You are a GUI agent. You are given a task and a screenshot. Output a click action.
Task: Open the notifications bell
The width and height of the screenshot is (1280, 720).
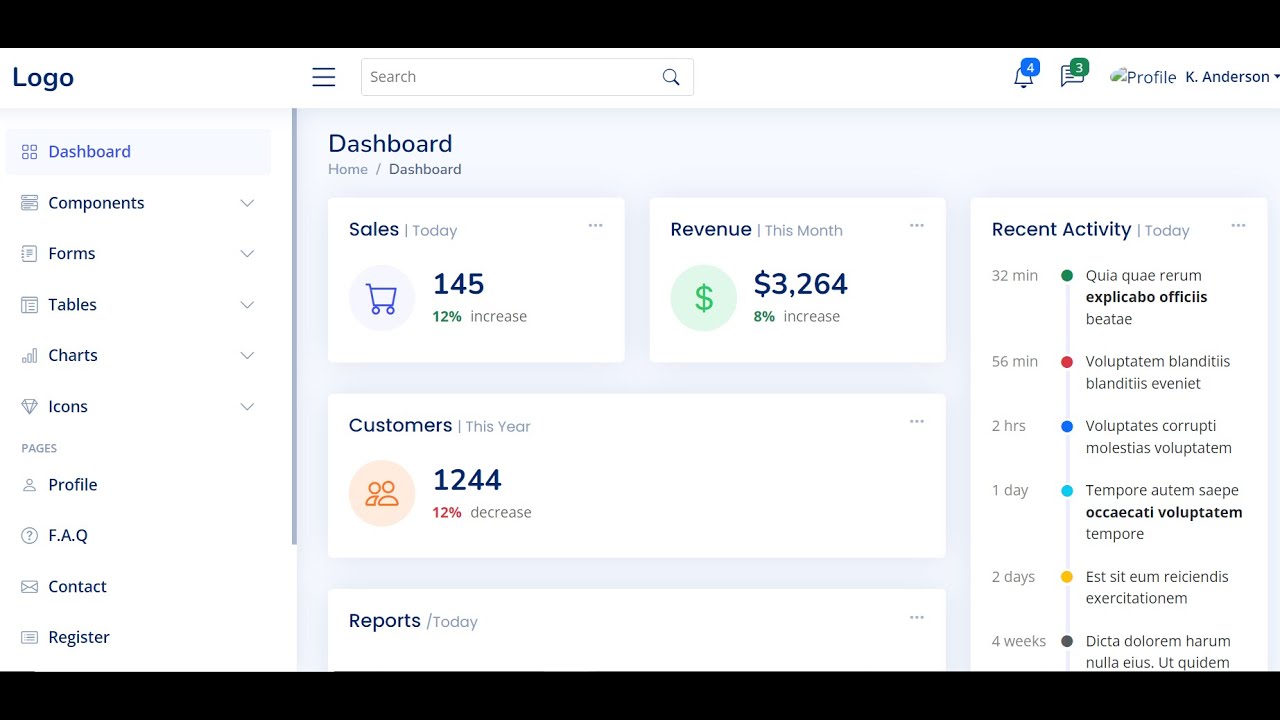coord(1023,77)
